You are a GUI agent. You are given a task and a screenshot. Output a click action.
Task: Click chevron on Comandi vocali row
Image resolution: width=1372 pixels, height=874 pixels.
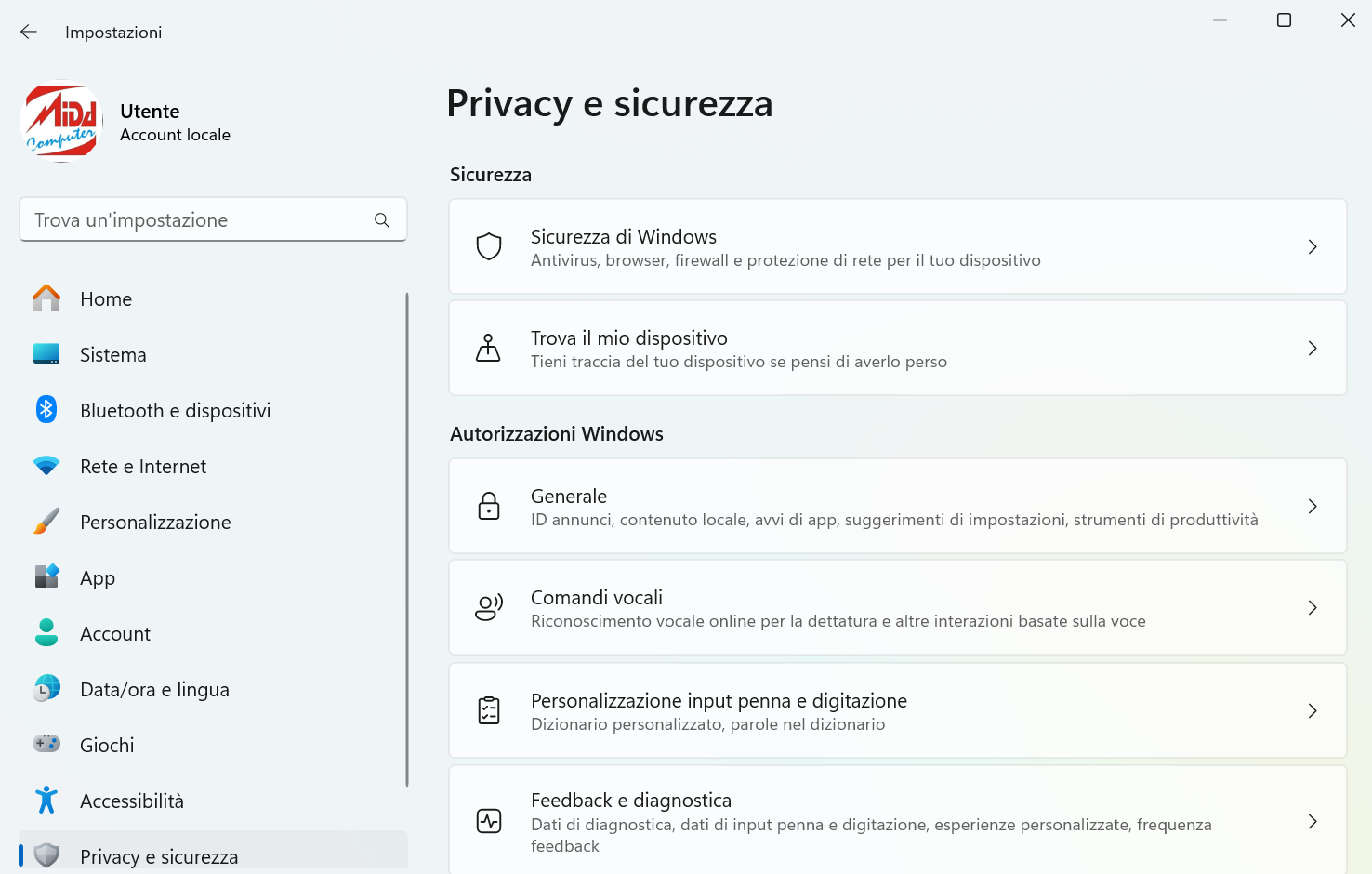point(1313,607)
